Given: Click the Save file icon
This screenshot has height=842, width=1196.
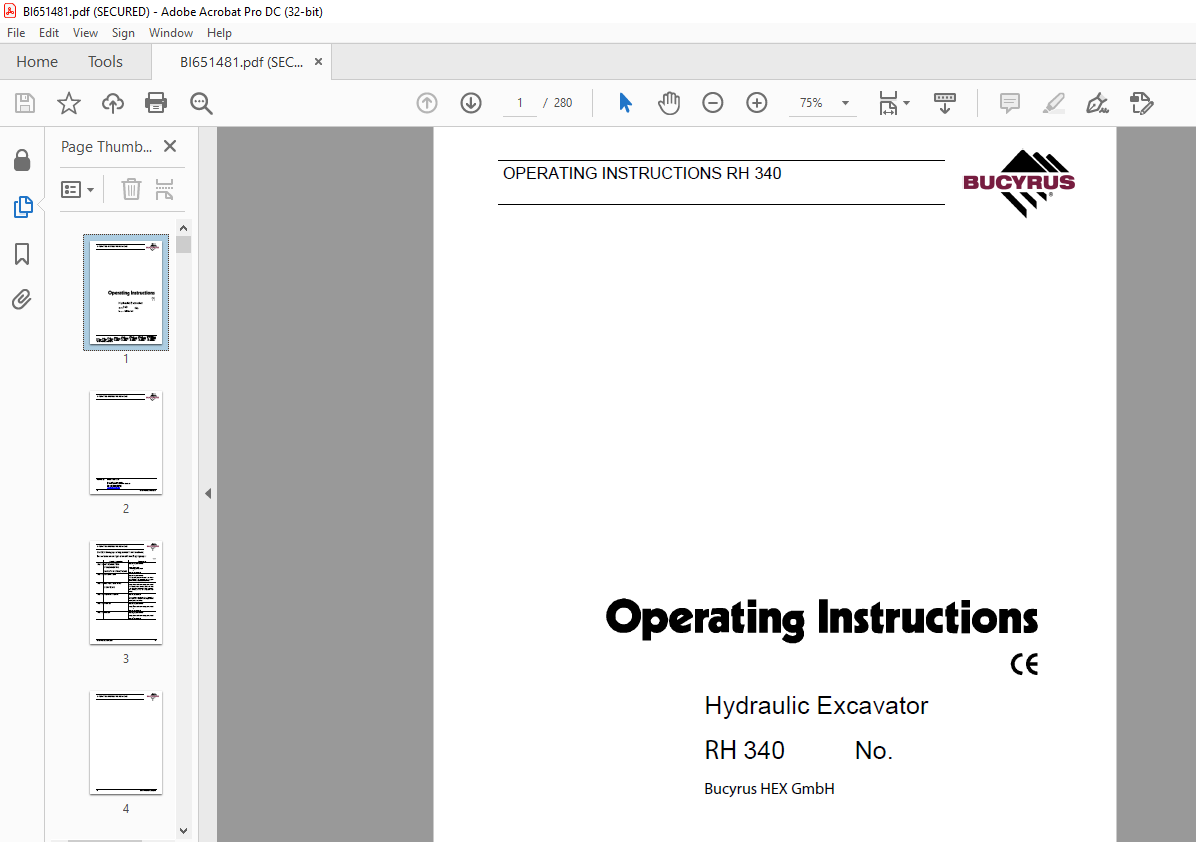Looking at the screenshot, I should [x=25, y=103].
